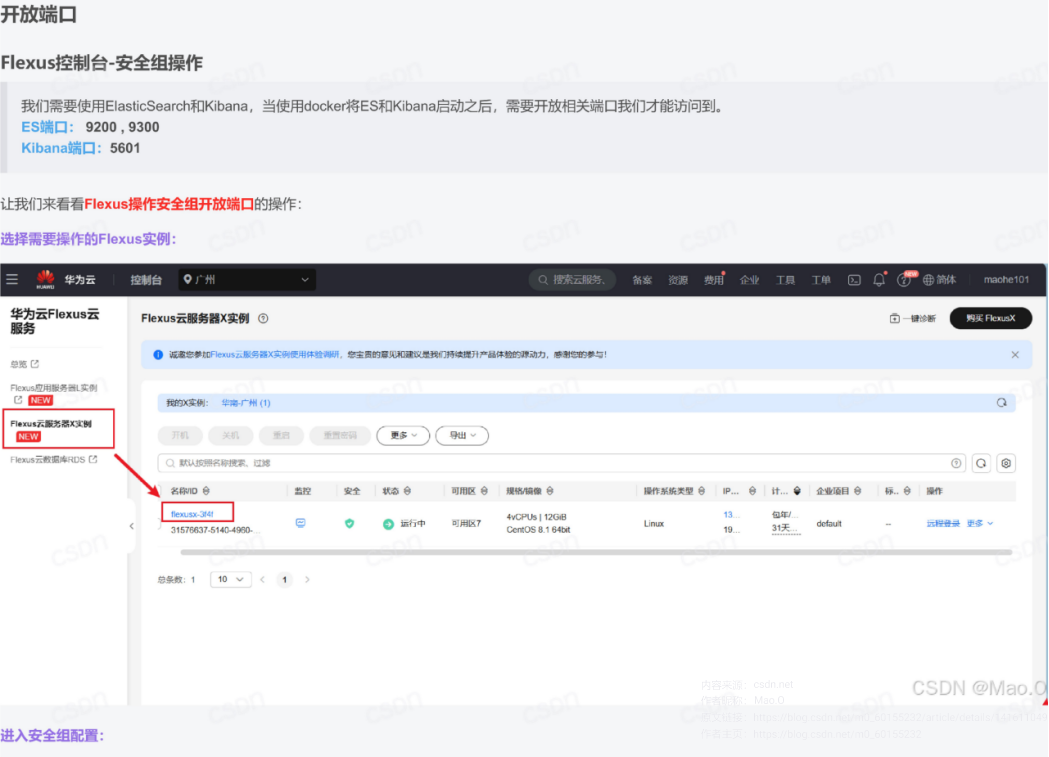Click the sort icon on 规格/镜像 column
This screenshot has width=1049, height=757.
tap(550, 491)
